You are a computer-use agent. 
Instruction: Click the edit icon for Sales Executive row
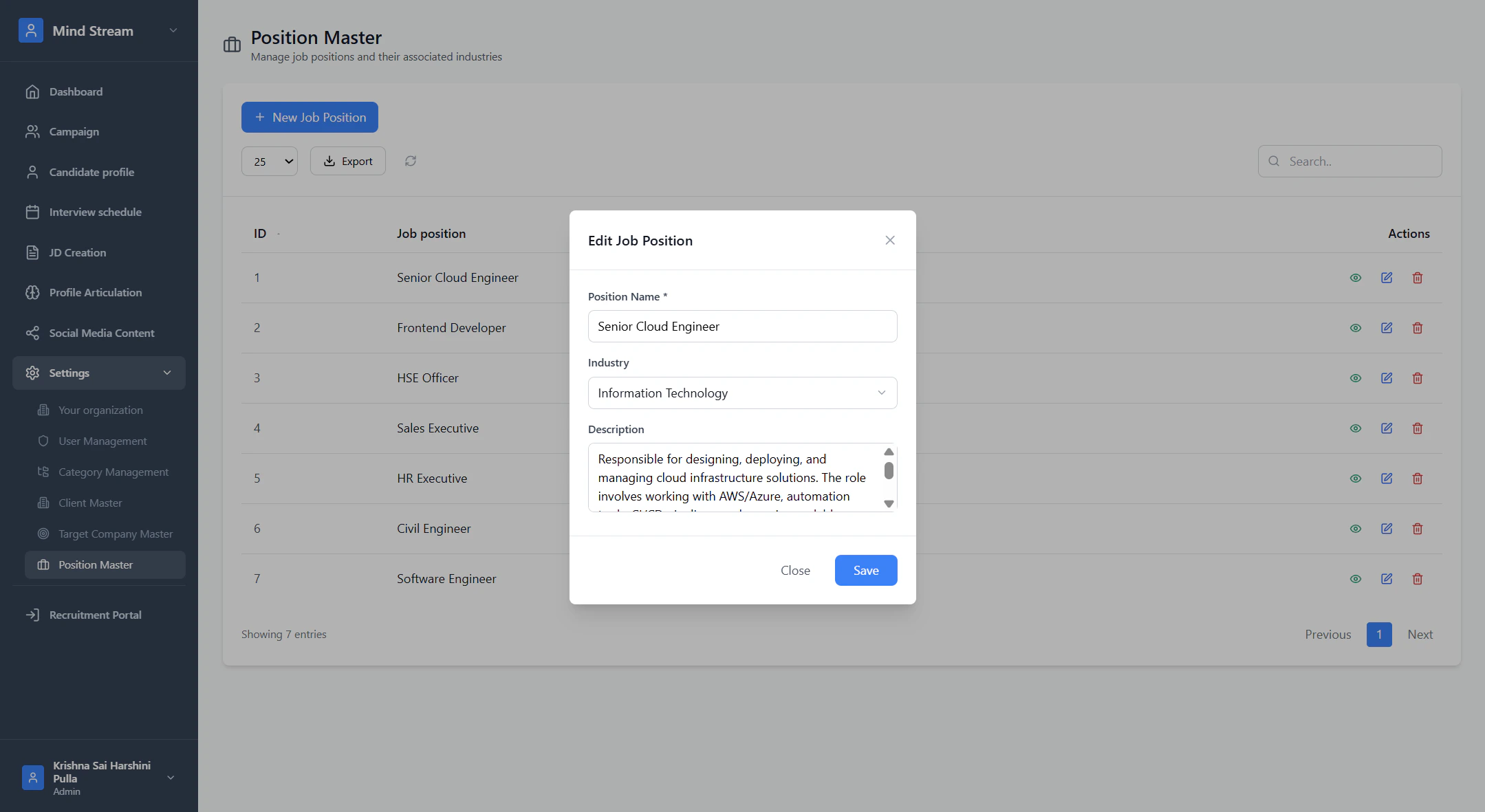pos(1387,428)
